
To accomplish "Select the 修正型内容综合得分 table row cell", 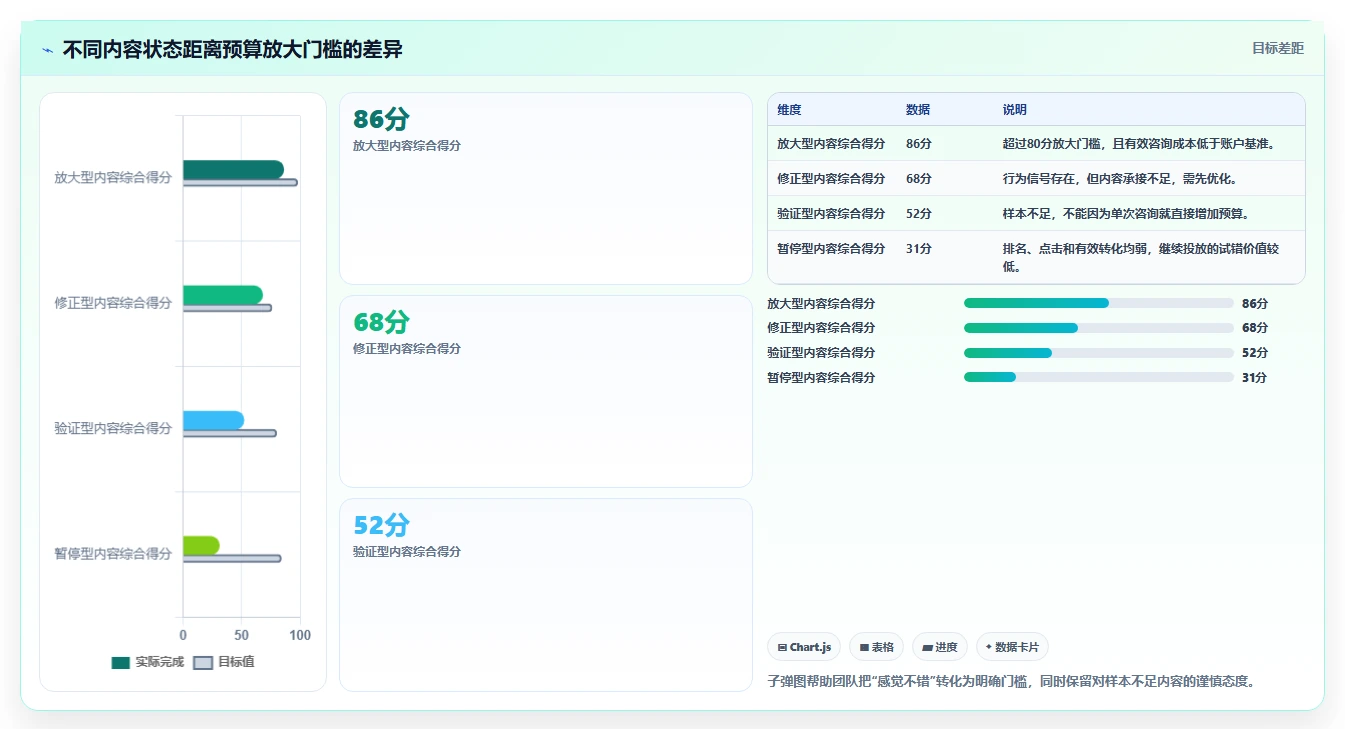I will [831, 179].
